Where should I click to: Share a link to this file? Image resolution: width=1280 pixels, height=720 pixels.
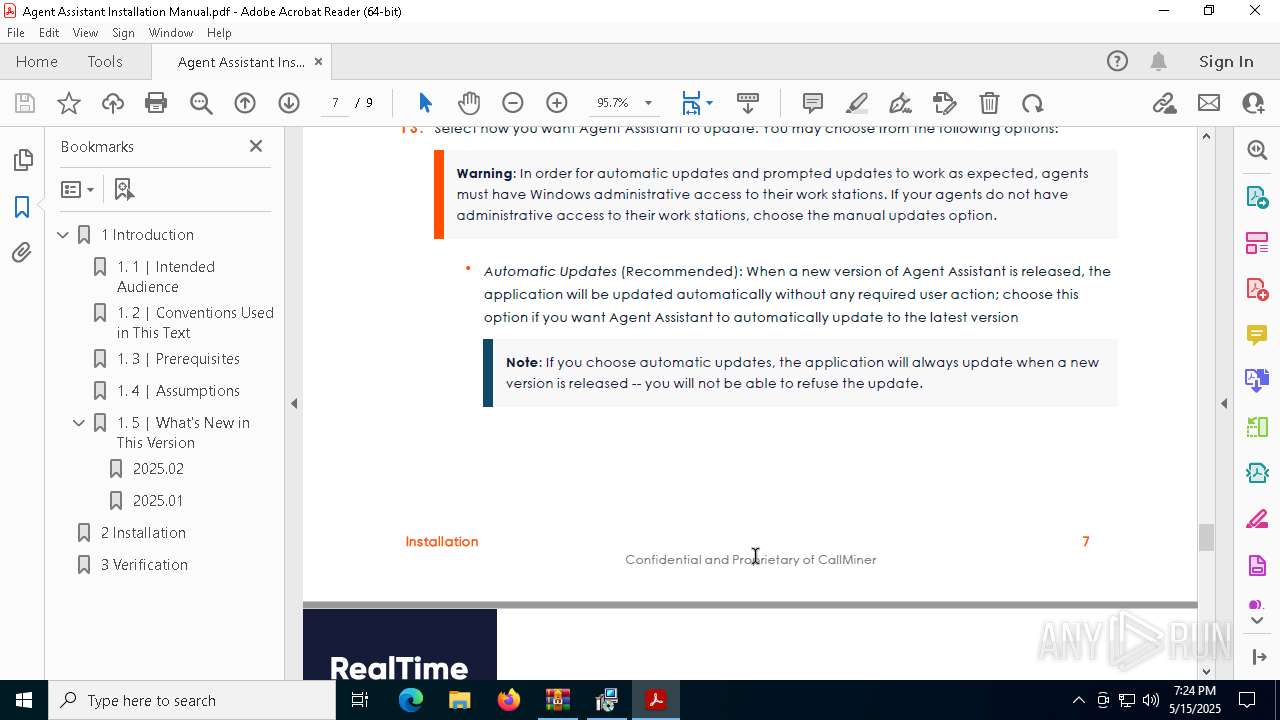click(1164, 103)
